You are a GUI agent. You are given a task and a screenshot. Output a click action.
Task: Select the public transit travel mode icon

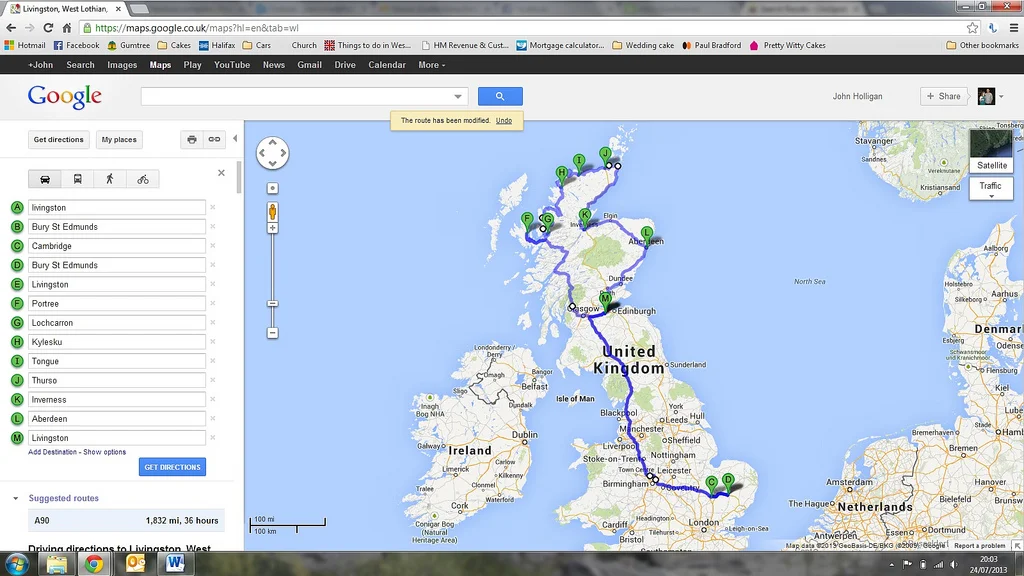click(78, 179)
